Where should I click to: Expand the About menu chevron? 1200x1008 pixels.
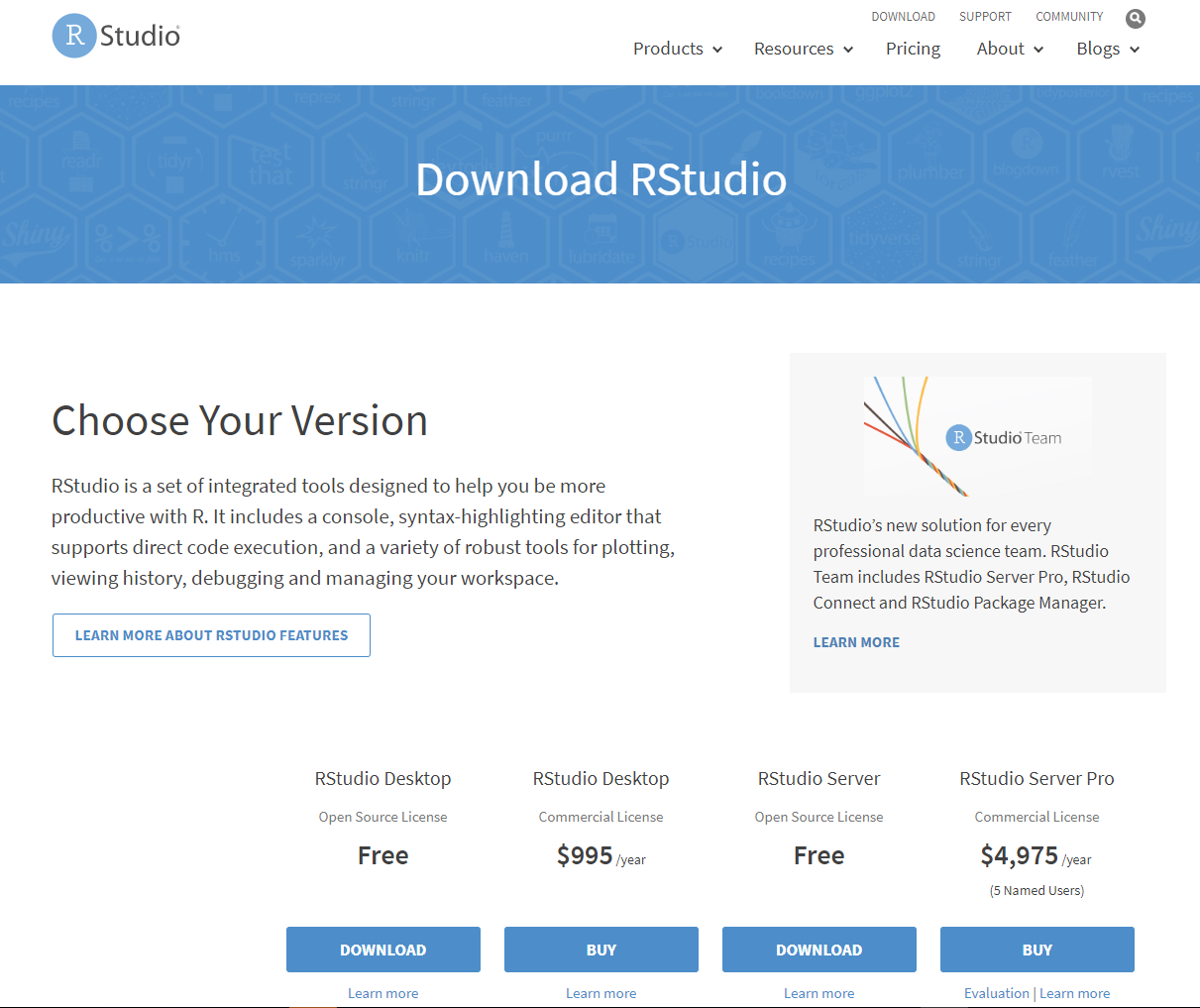point(1038,50)
